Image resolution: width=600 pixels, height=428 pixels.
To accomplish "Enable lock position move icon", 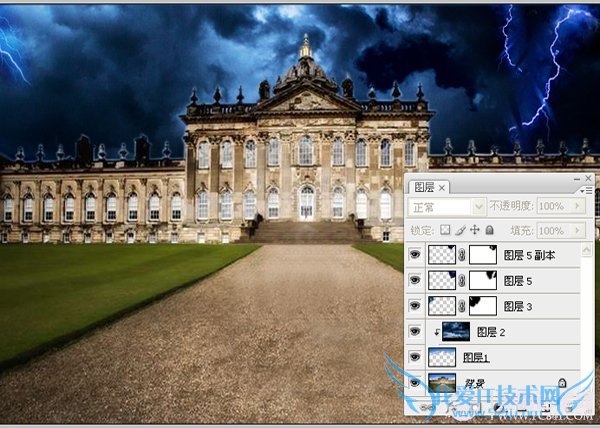I will coord(475,230).
